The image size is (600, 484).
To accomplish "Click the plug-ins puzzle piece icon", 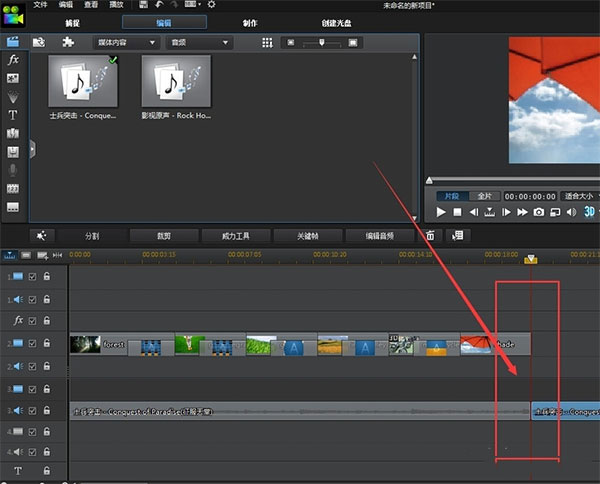I will click(x=68, y=43).
